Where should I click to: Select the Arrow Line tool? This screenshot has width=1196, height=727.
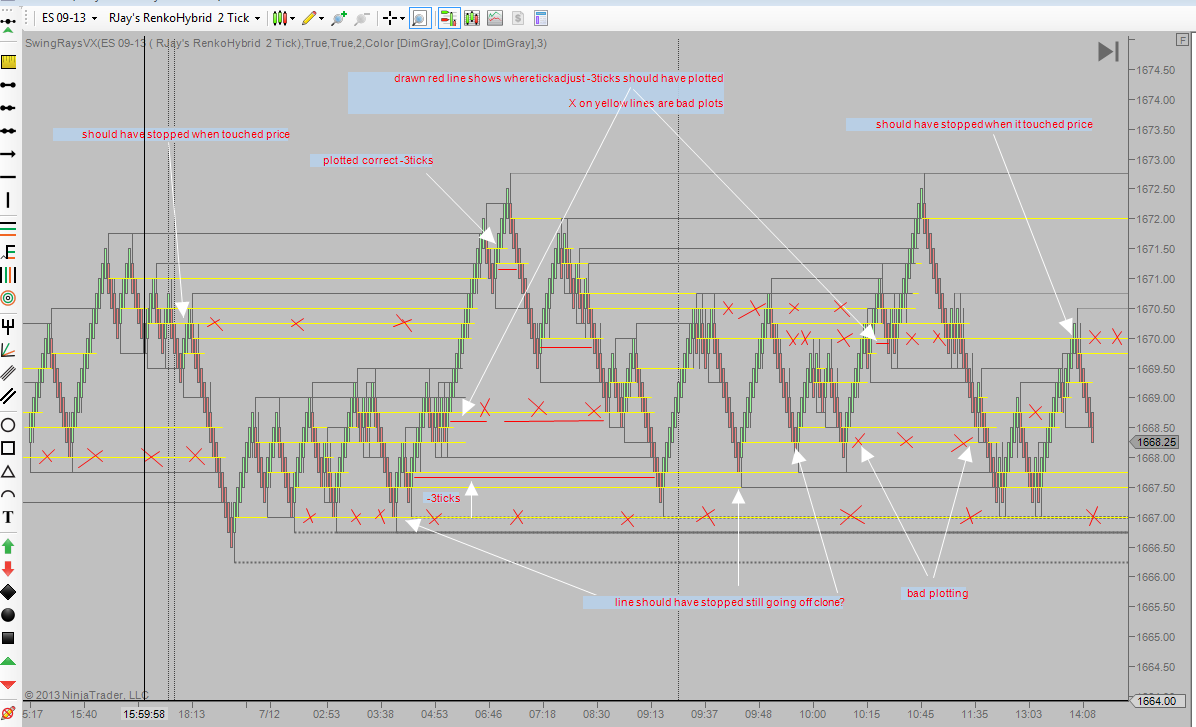8,154
